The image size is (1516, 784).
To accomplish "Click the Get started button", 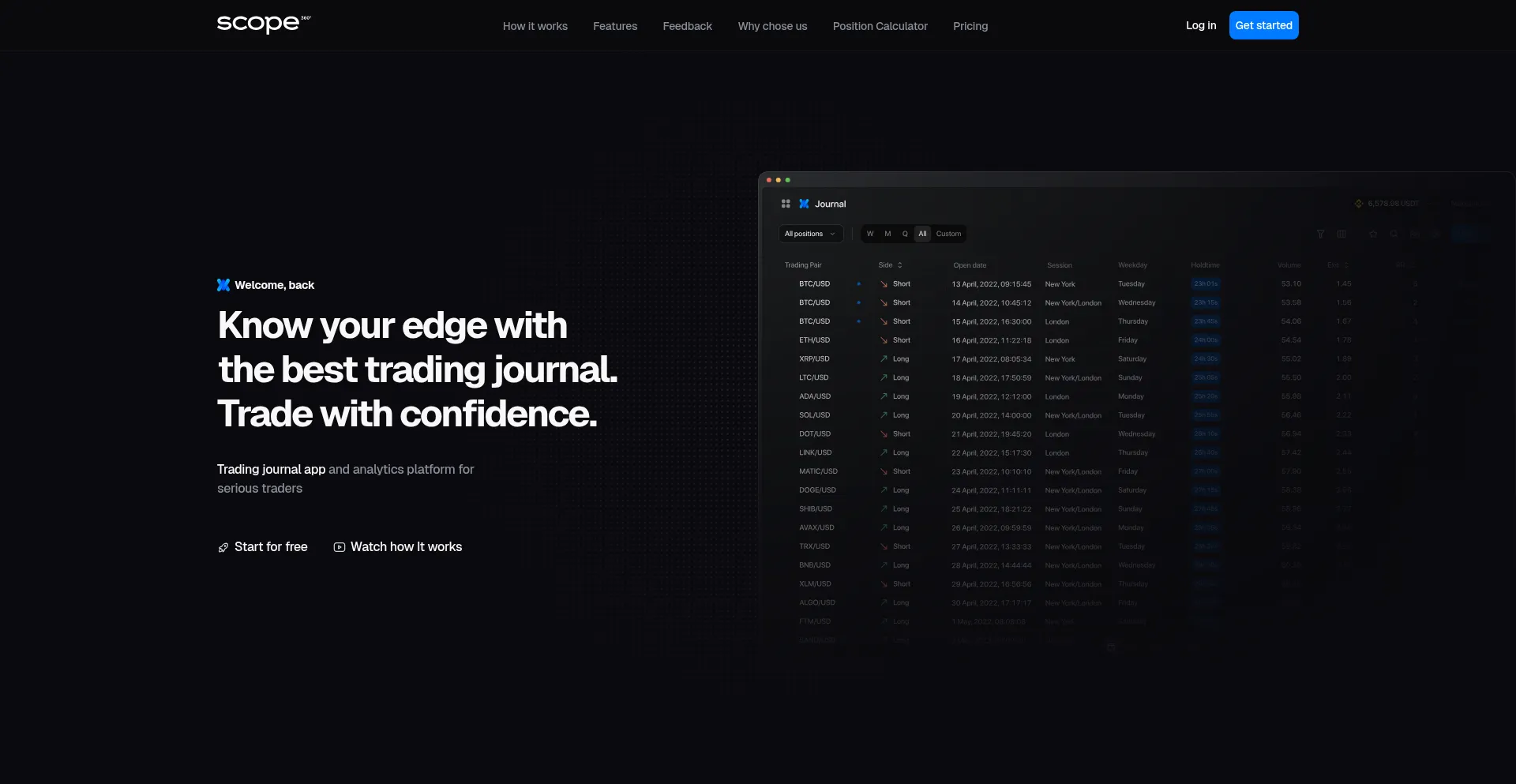I will [1263, 24].
